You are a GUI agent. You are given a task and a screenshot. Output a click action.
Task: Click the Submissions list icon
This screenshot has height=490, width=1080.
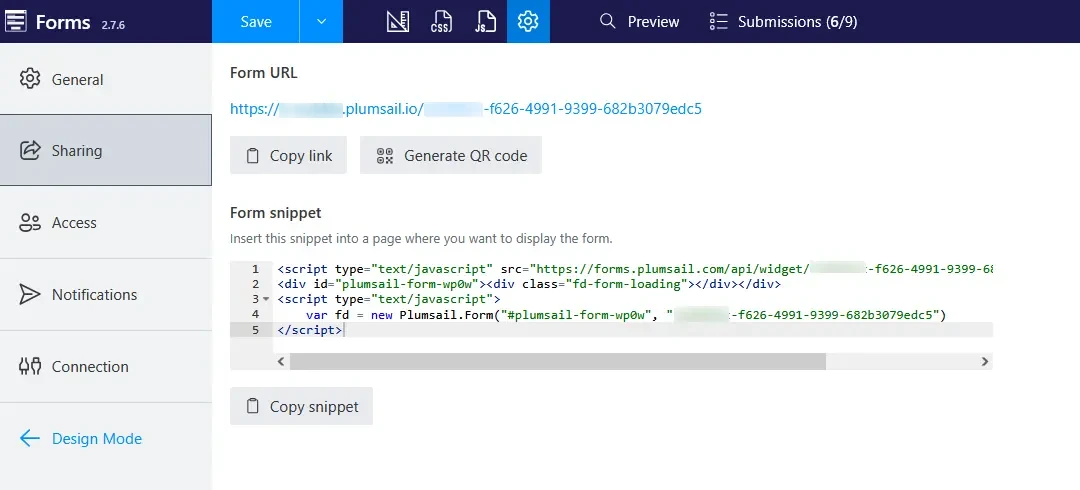[718, 21]
